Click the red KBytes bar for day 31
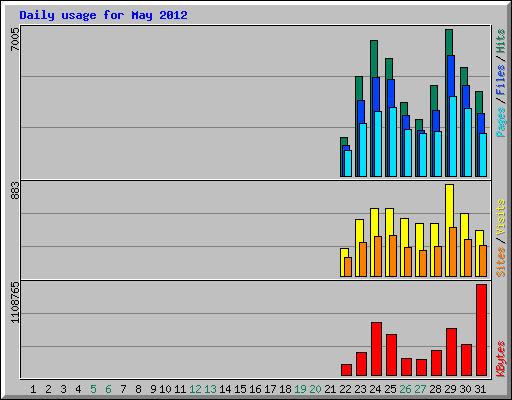 click(x=481, y=330)
